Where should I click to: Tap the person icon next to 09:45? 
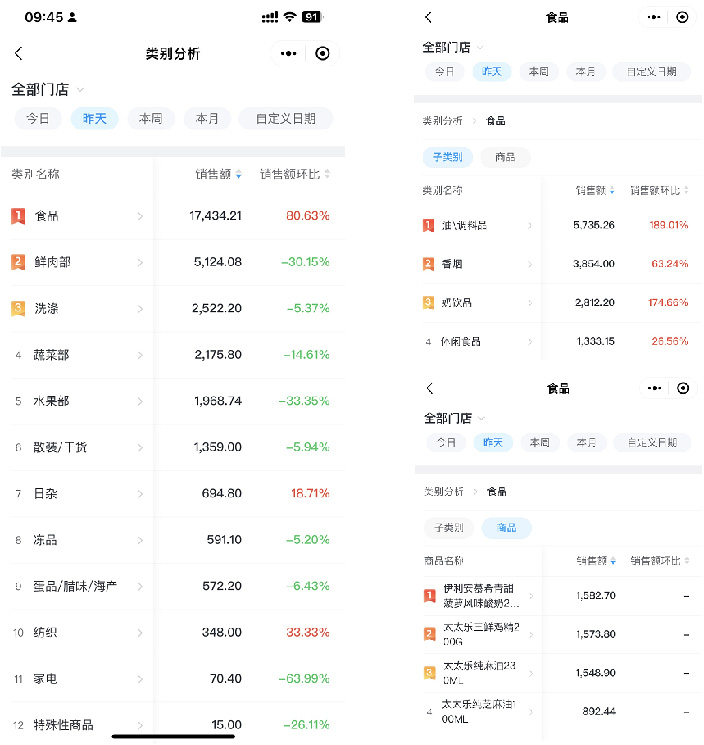(x=72, y=17)
